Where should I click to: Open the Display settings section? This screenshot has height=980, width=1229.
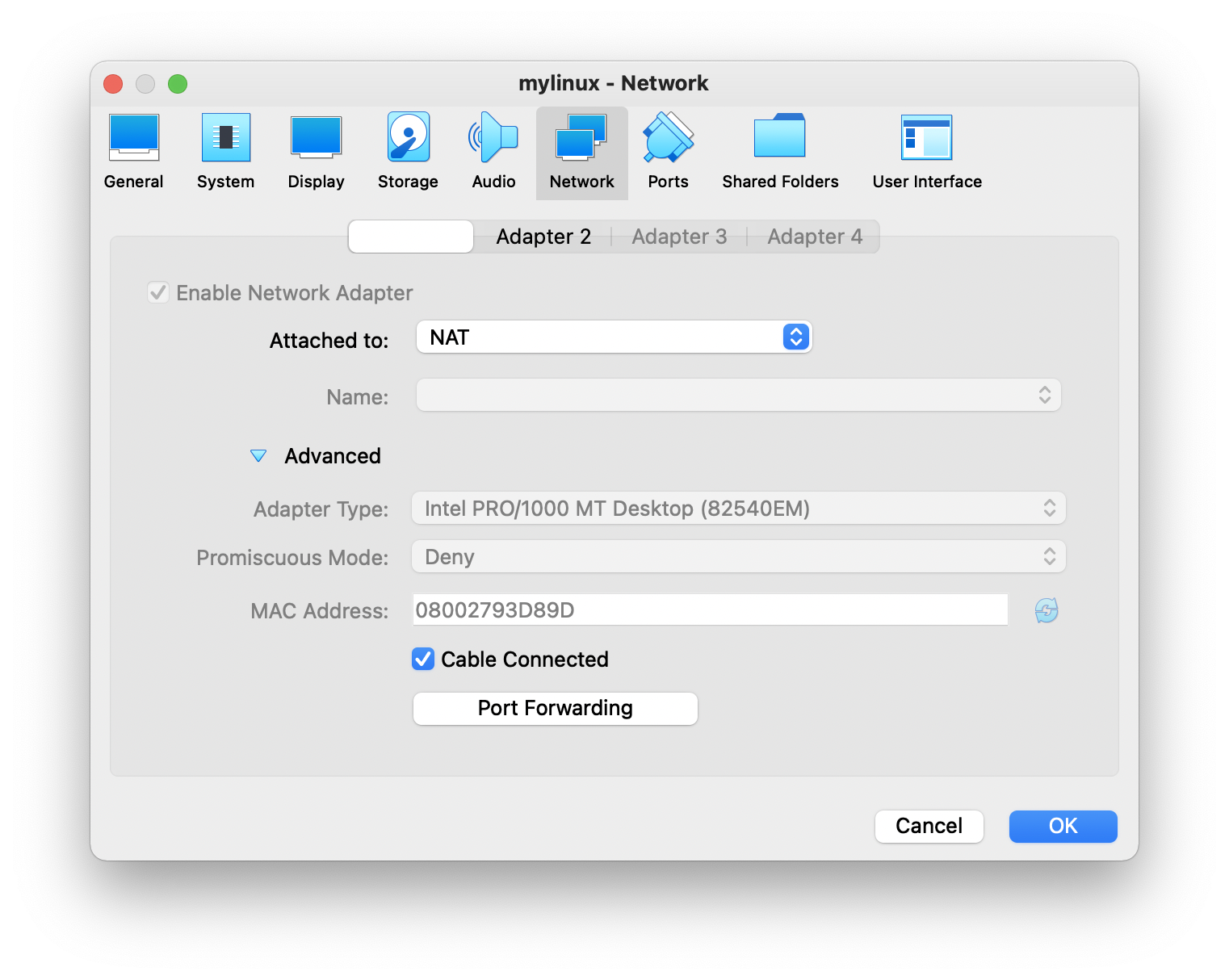pos(317,153)
